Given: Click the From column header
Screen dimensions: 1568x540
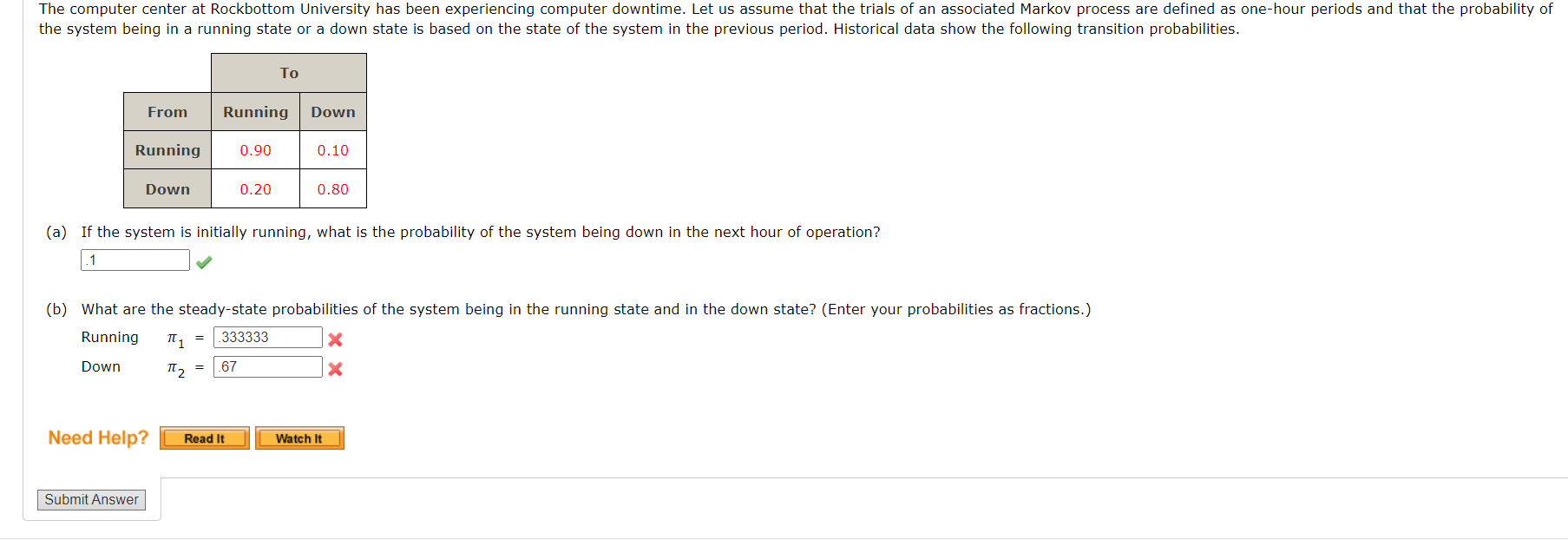Looking at the screenshot, I should [x=167, y=112].
